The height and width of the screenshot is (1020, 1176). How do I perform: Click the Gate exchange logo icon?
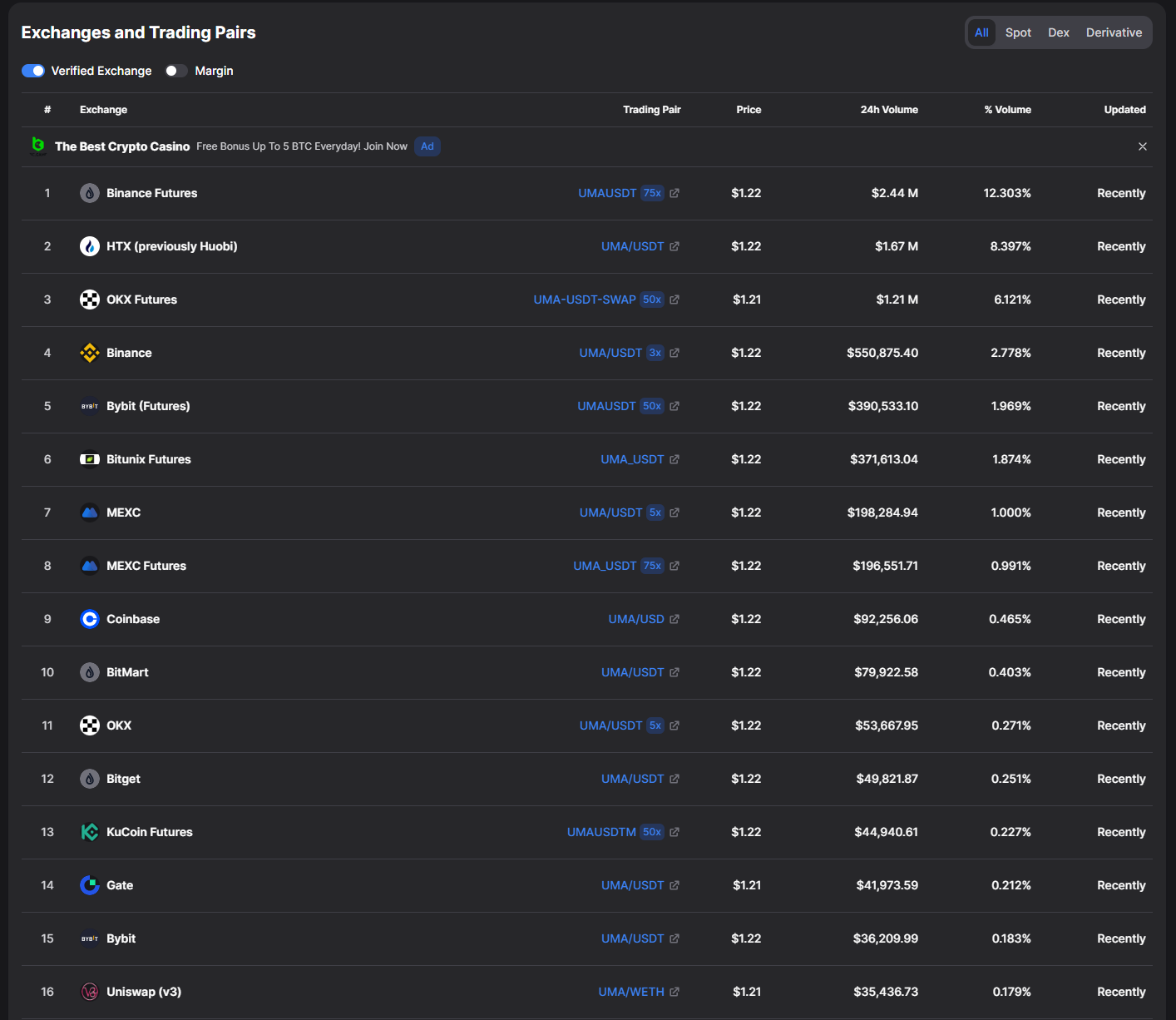pyautogui.click(x=90, y=885)
